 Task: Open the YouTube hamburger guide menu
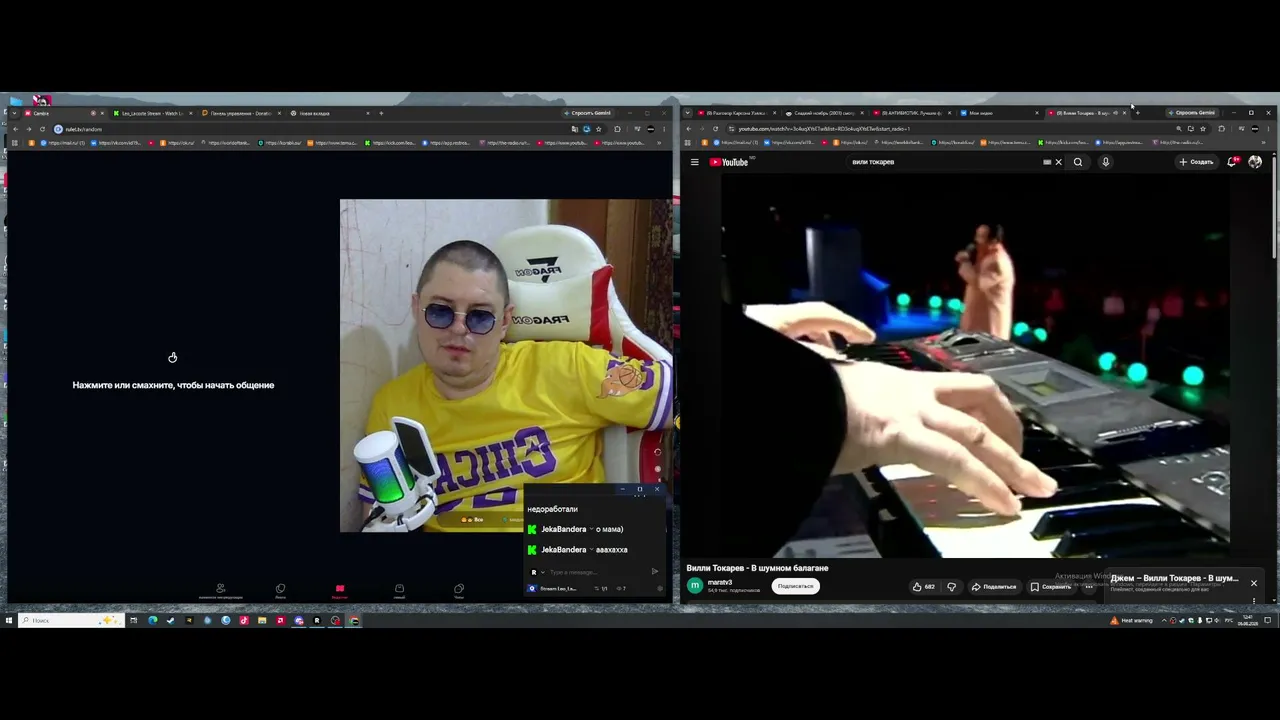[694, 162]
